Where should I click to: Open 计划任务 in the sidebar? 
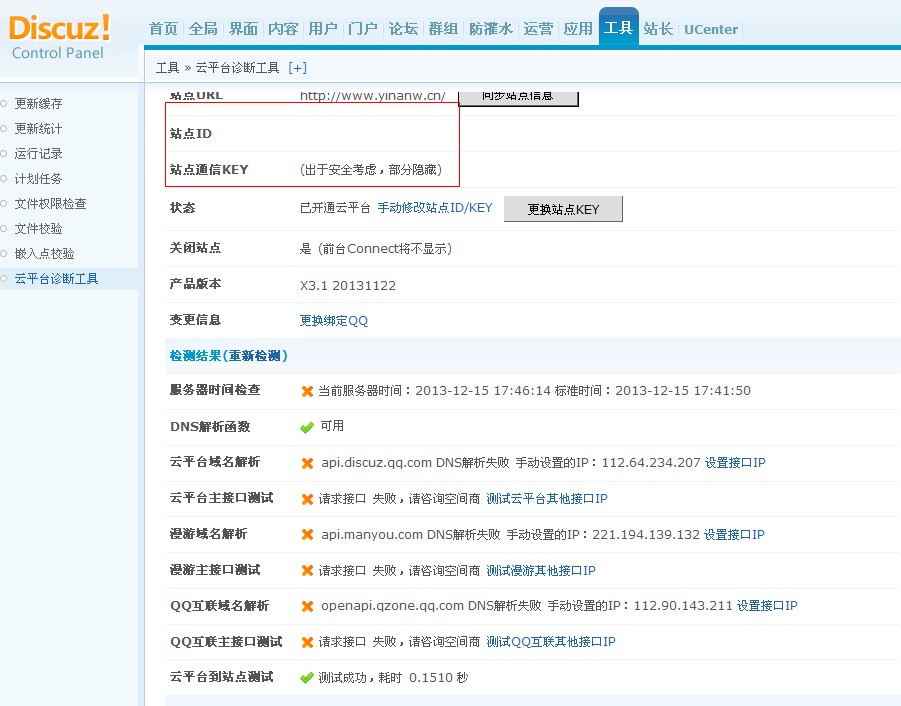38,179
